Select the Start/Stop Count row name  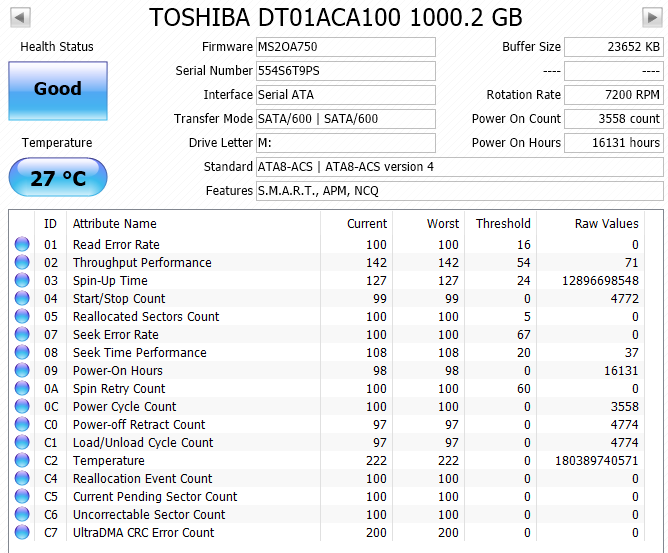(x=119, y=299)
